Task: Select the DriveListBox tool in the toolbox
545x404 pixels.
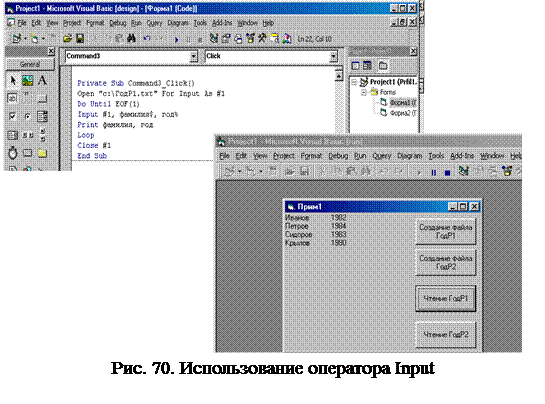Action: point(27,153)
